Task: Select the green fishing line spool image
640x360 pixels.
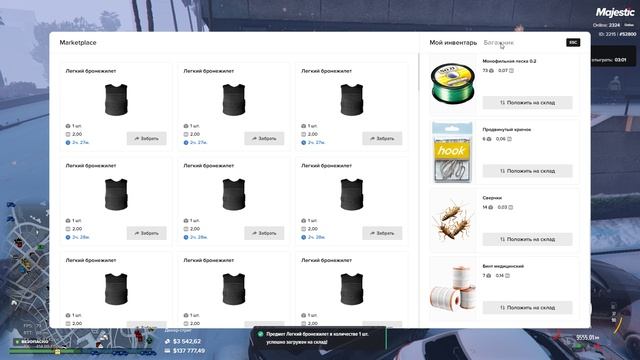Action: click(x=453, y=84)
